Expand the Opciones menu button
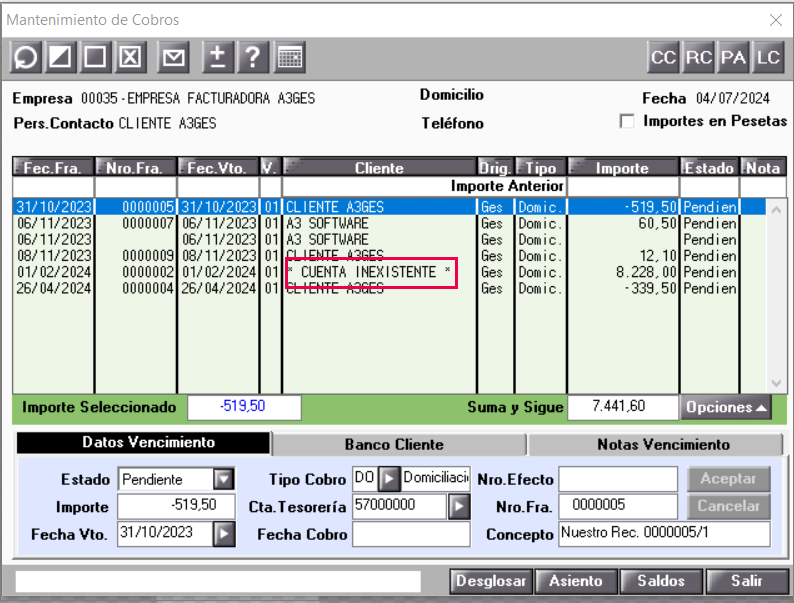The image size is (794, 603). [726, 408]
